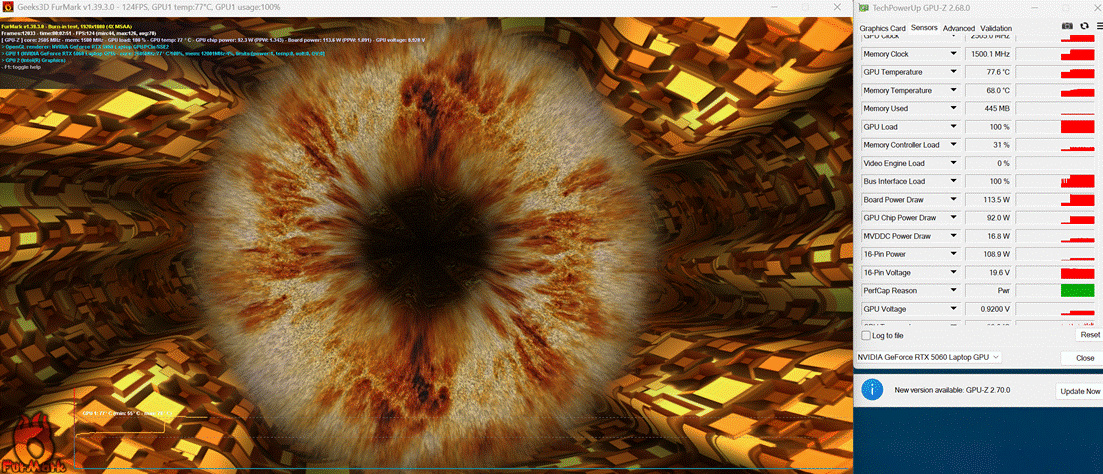Open the 16-Pin Power dropdown

point(955,255)
